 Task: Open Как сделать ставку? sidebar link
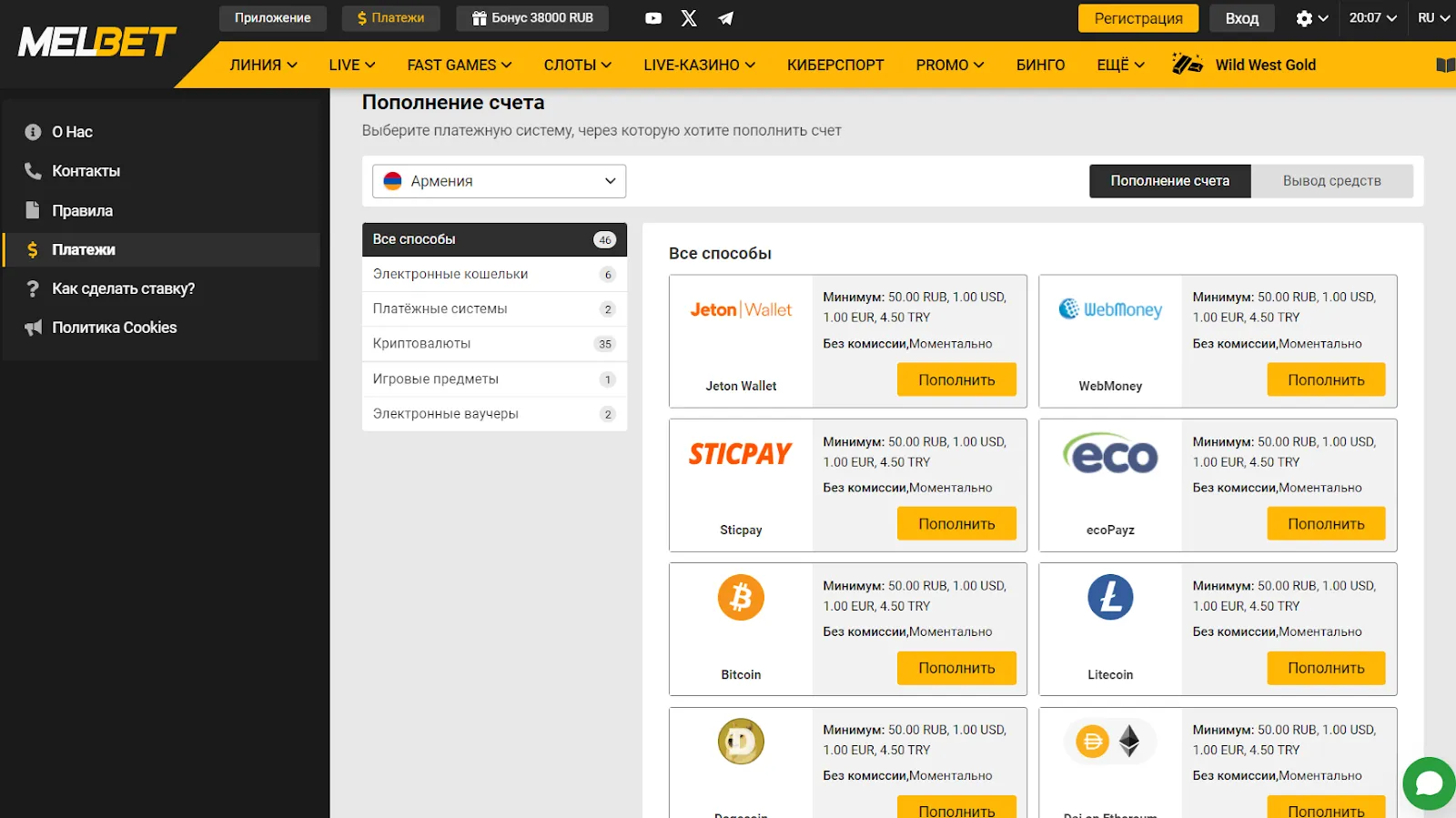[162, 288]
